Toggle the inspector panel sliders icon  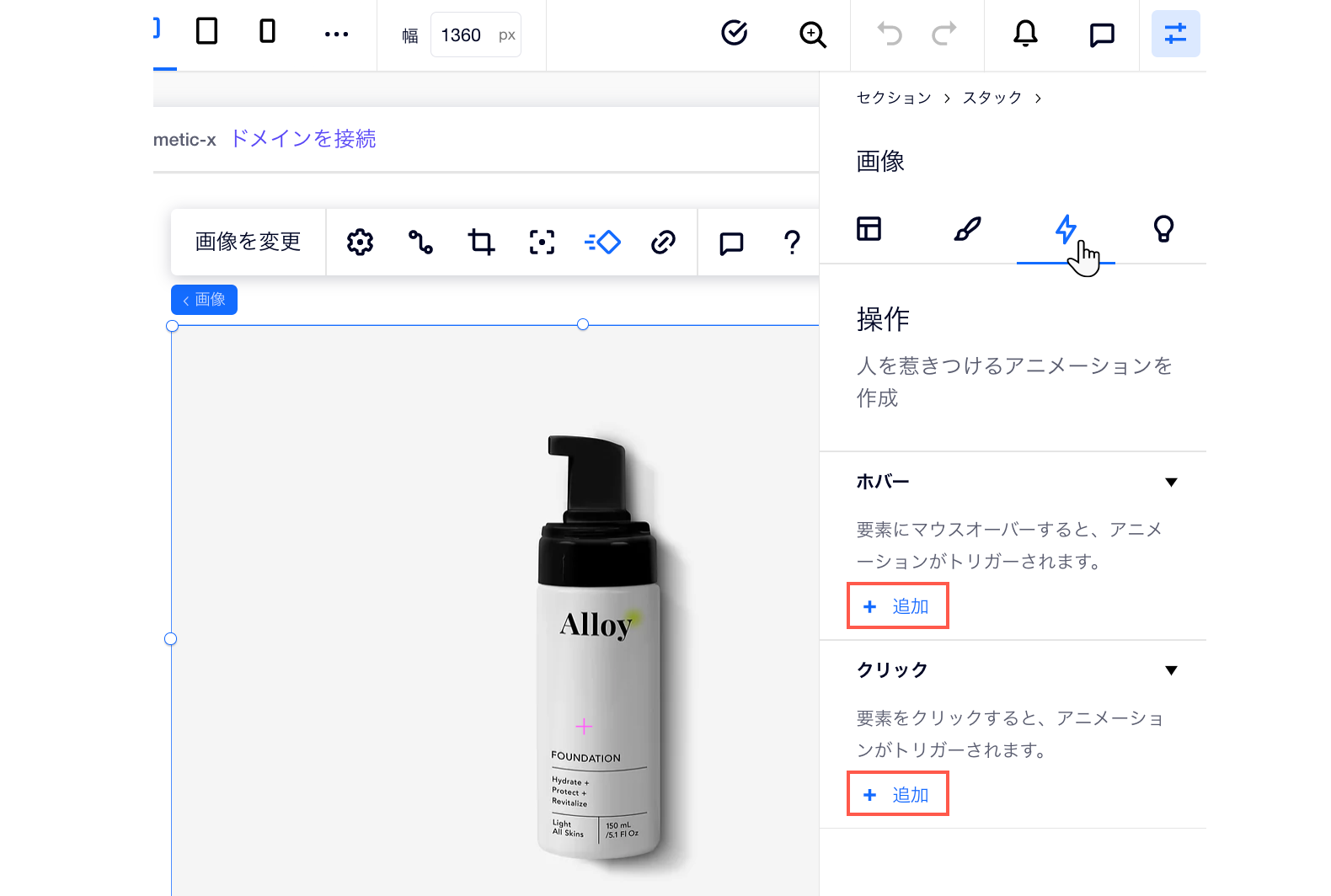1175,34
